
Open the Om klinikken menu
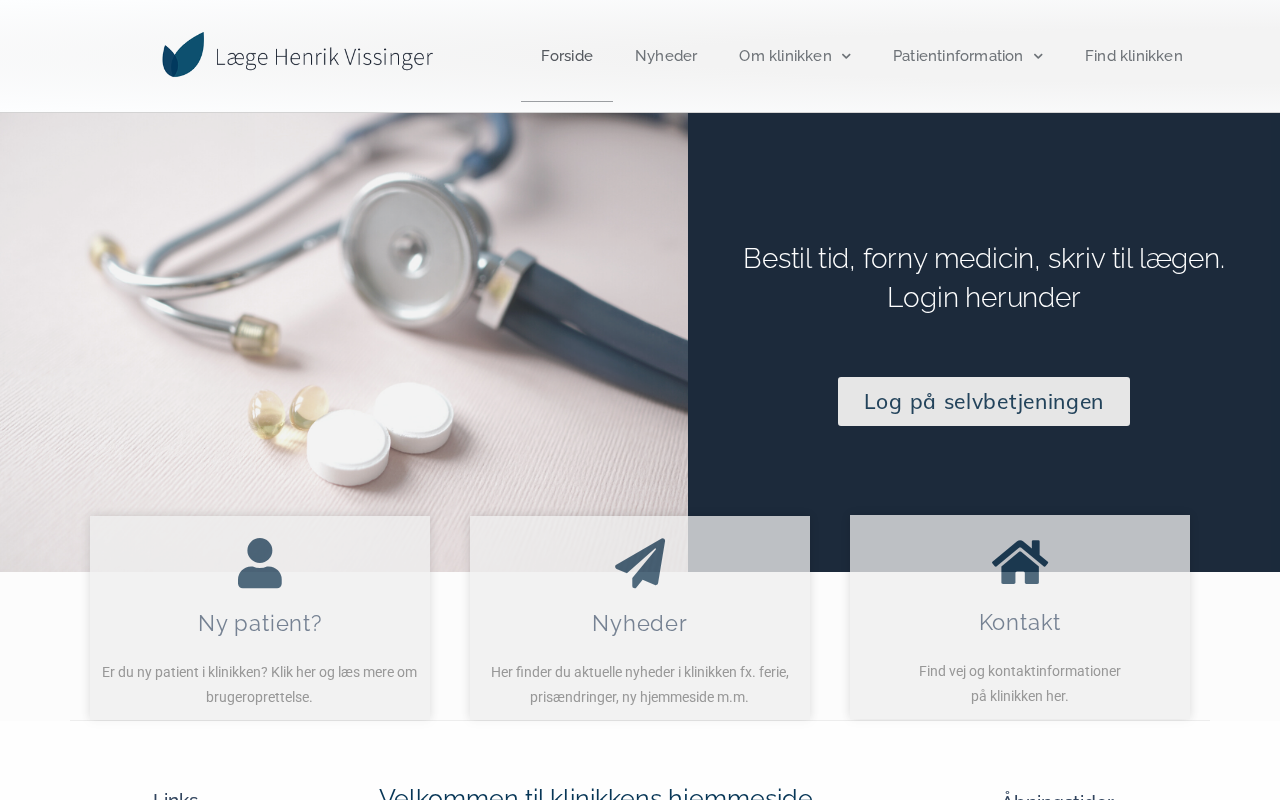785,56
